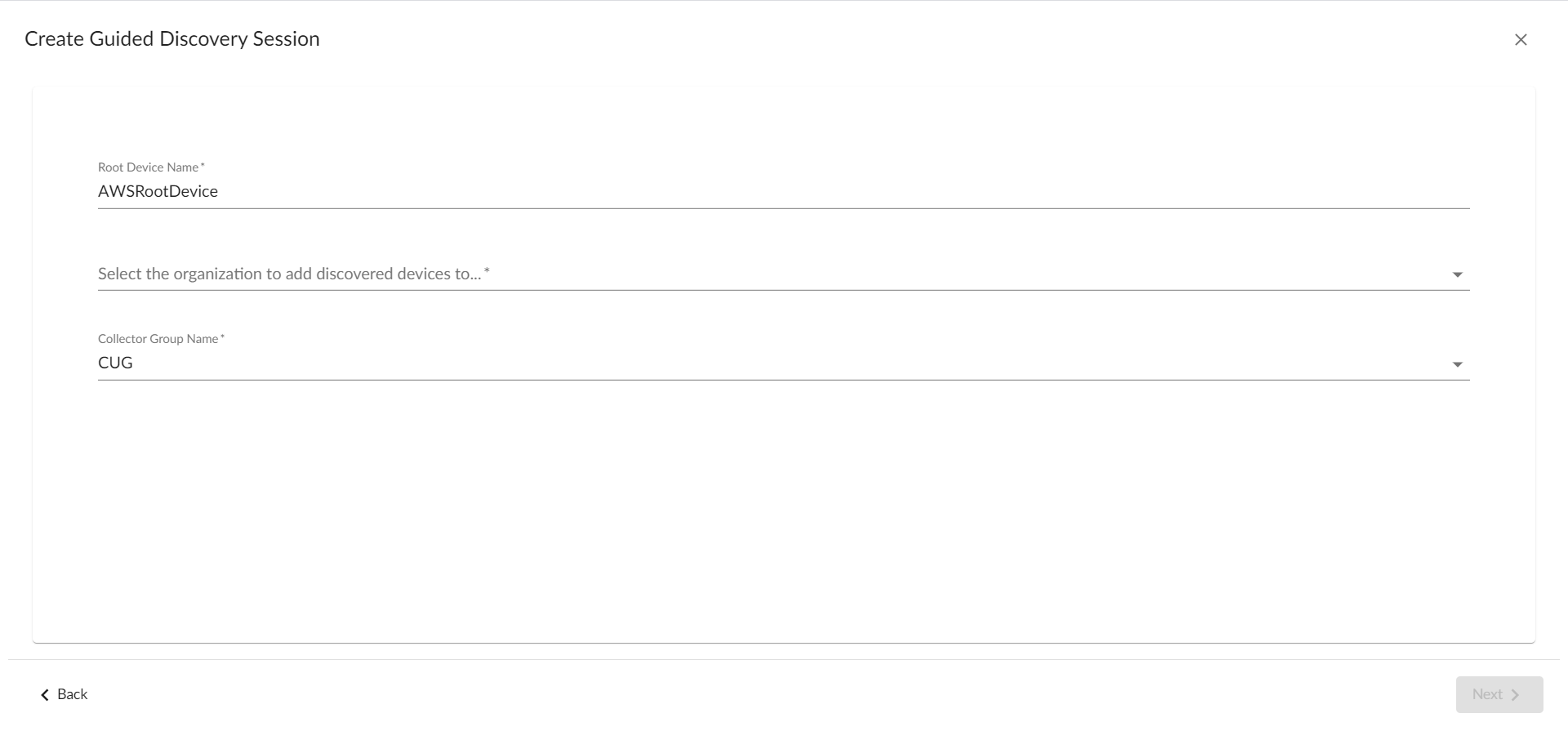Image resolution: width=1568 pixels, height=731 pixels.
Task: Click the right chevron inside Next button
Action: click(x=1516, y=695)
